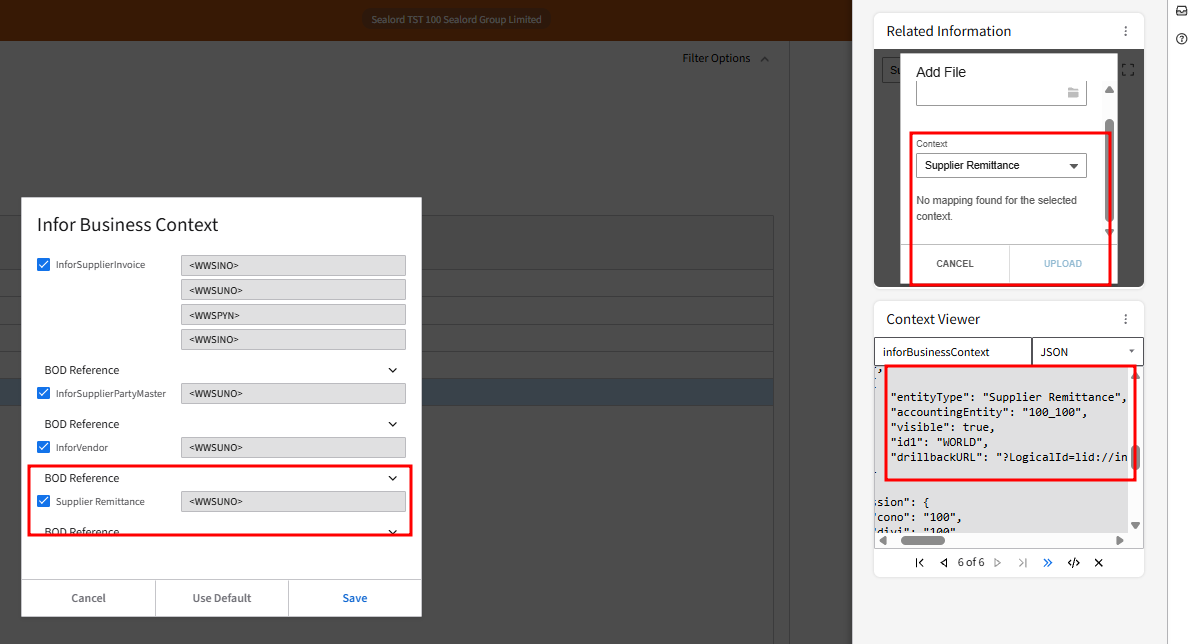The width and height of the screenshot is (1192, 644).
Task: Click the Infor Business Context dialog title
Action: [x=128, y=225]
